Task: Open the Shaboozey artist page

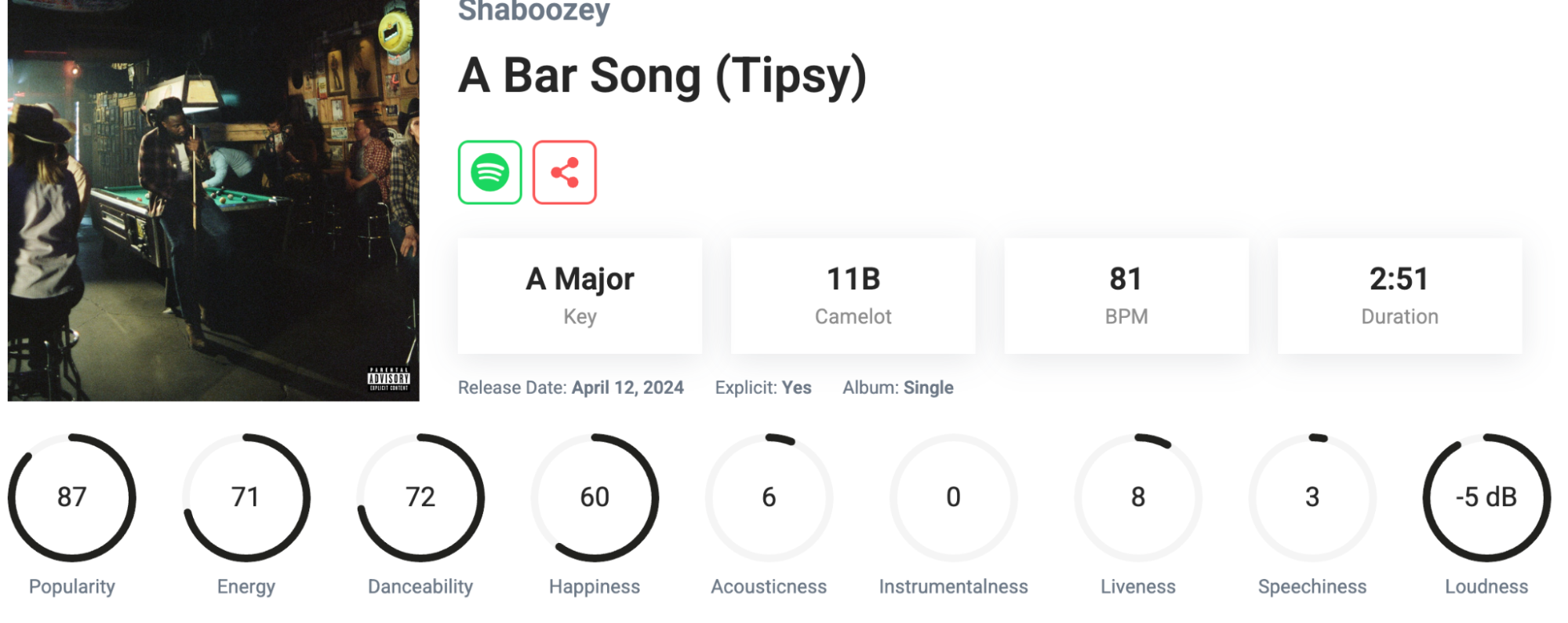Action: tap(533, 11)
